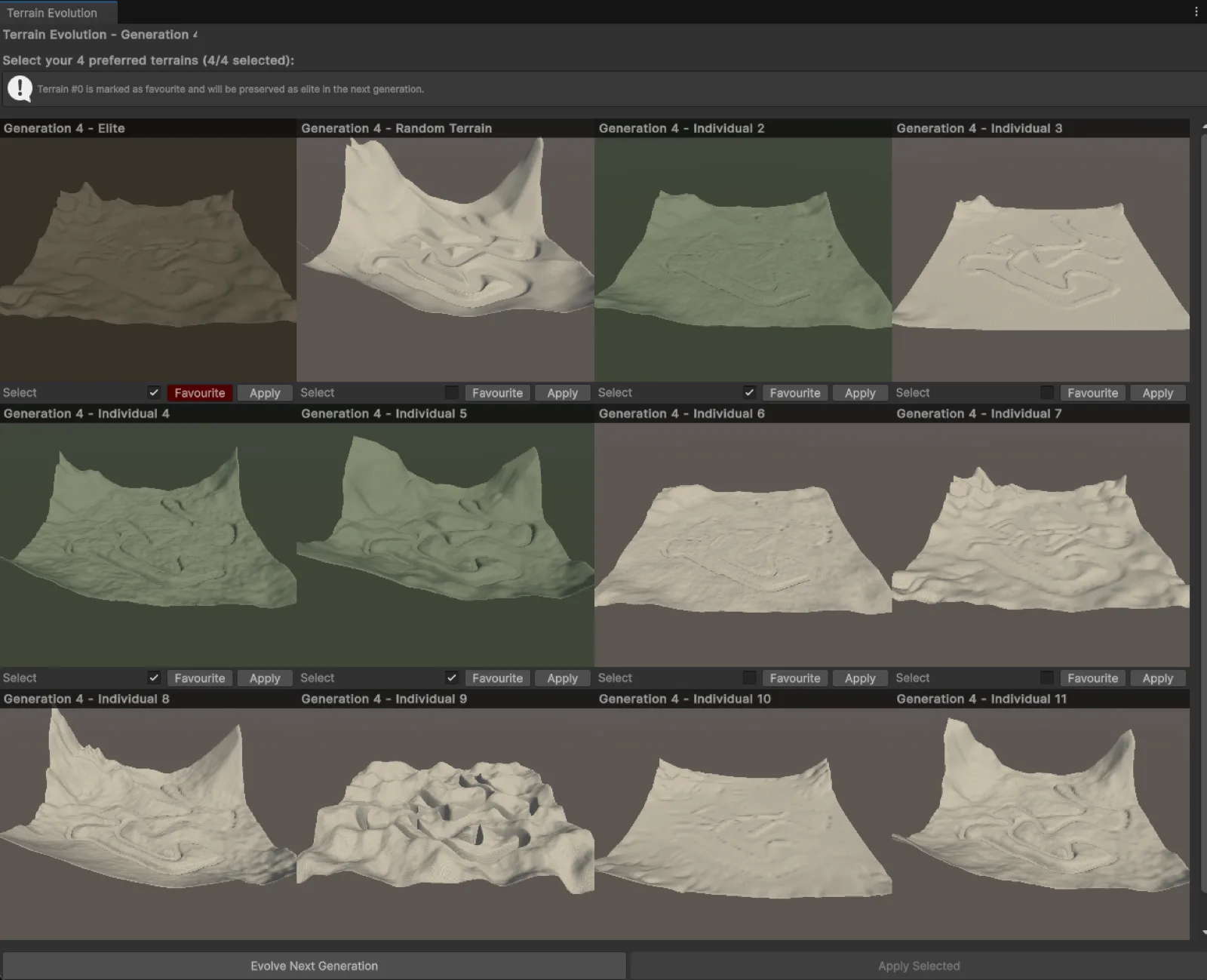Open the kebab menu in the window corner
Screen dimensions: 1207x980
[x=1196, y=12]
